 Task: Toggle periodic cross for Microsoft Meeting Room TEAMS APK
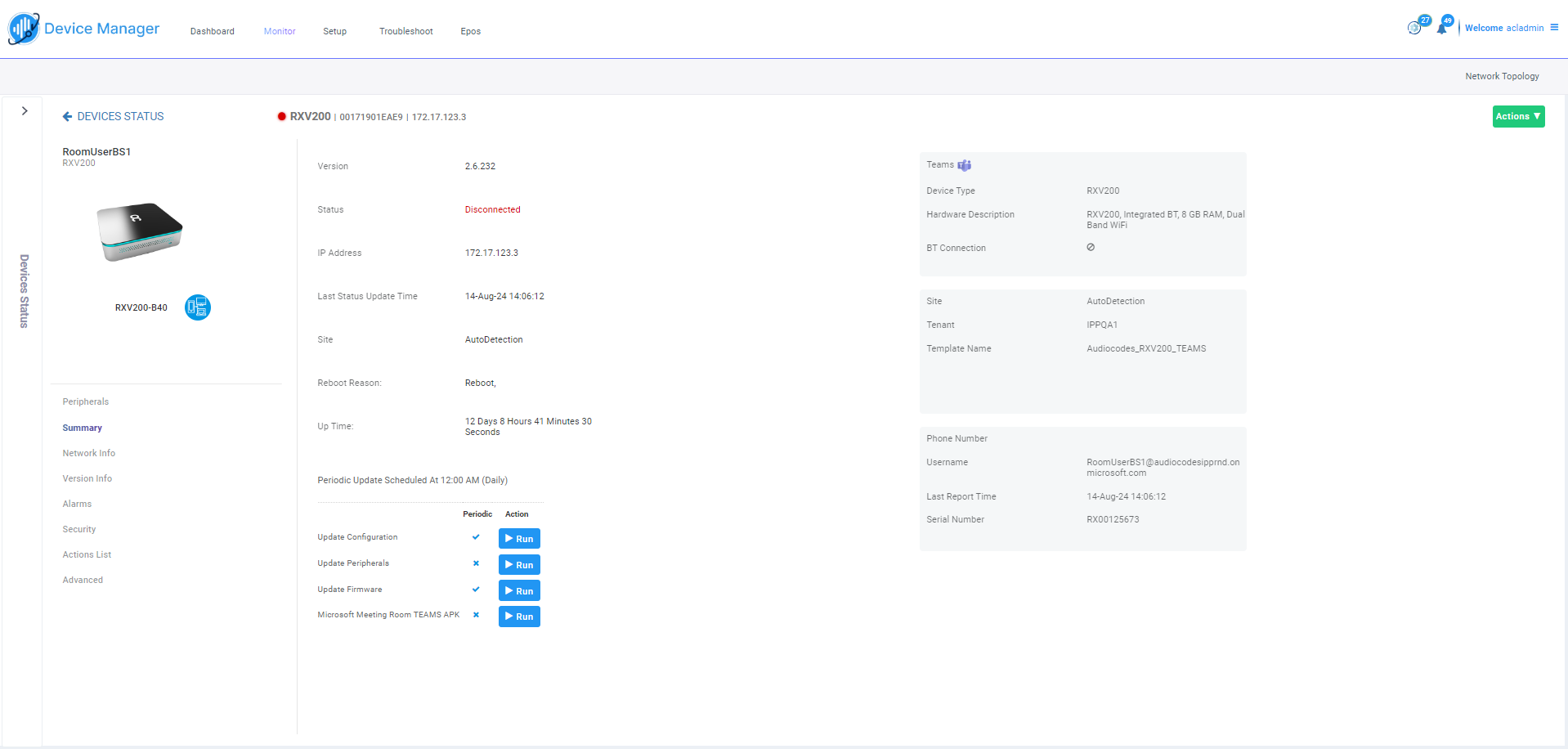(476, 615)
